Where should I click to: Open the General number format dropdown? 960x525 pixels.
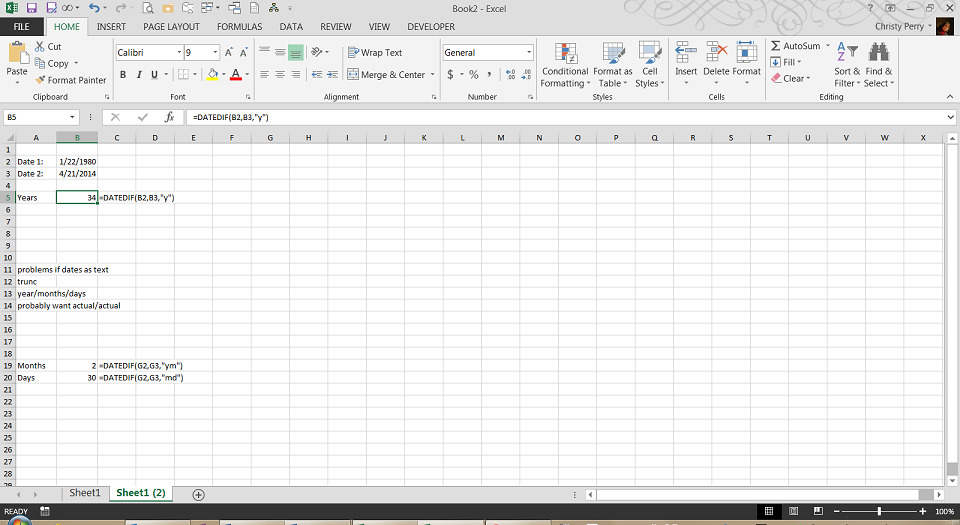point(529,53)
